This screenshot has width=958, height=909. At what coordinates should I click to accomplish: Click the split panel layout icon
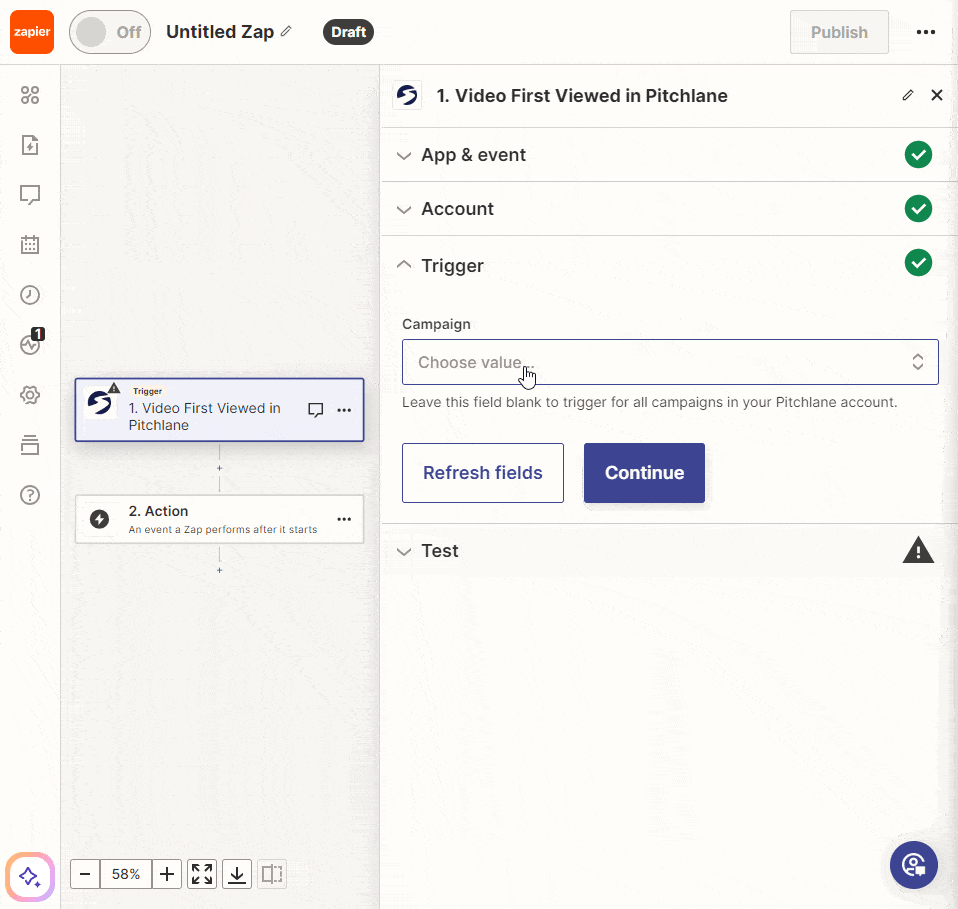[272, 874]
